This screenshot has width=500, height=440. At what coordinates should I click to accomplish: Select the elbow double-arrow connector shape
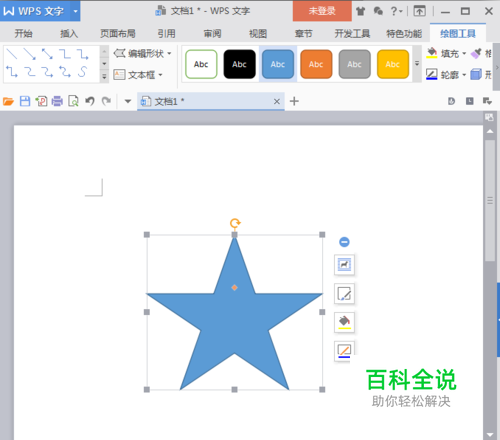point(12,71)
